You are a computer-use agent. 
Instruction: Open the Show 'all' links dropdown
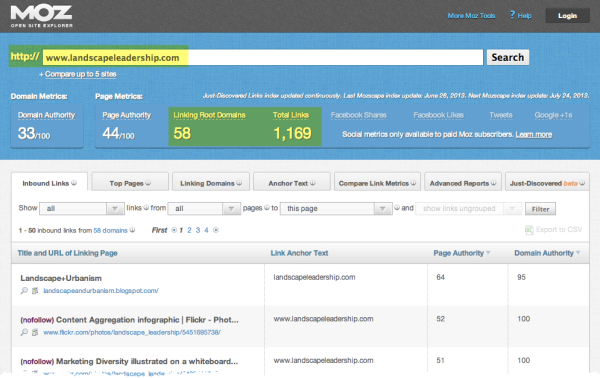(82, 209)
